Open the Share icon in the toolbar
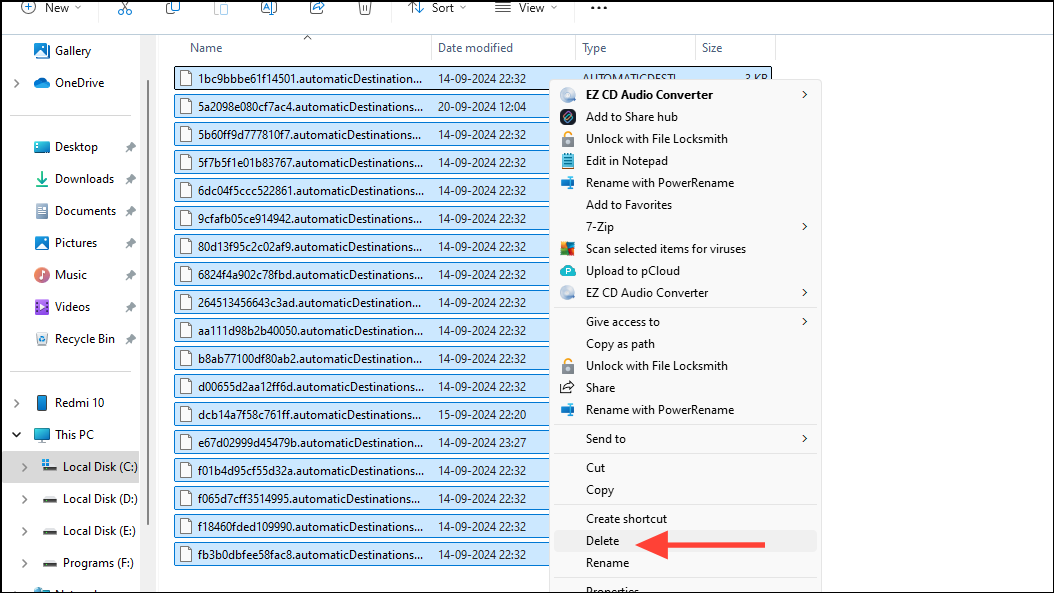 pyautogui.click(x=317, y=9)
